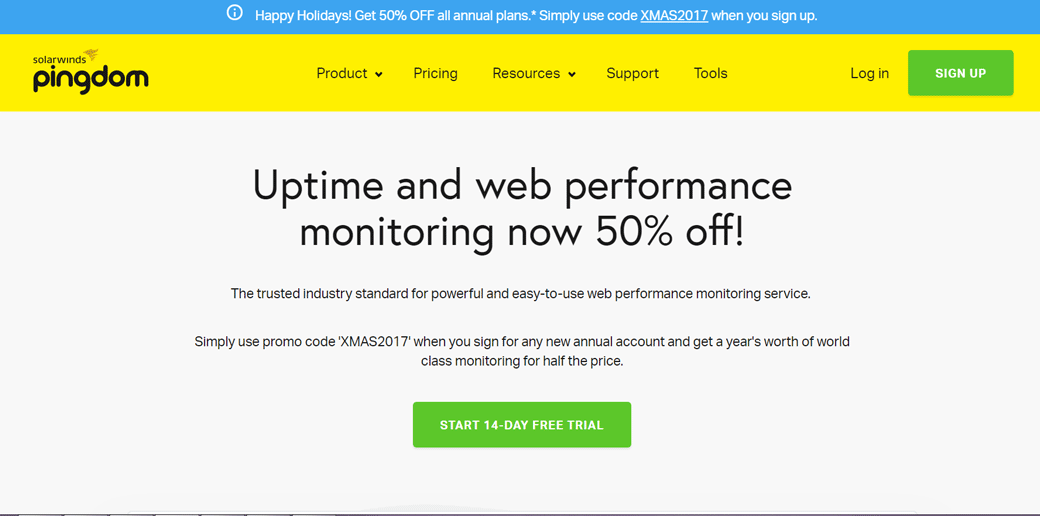This screenshot has height=516, width=1040.
Task: Expand the Product dropdown arrow
Action: click(x=379, y=75)
